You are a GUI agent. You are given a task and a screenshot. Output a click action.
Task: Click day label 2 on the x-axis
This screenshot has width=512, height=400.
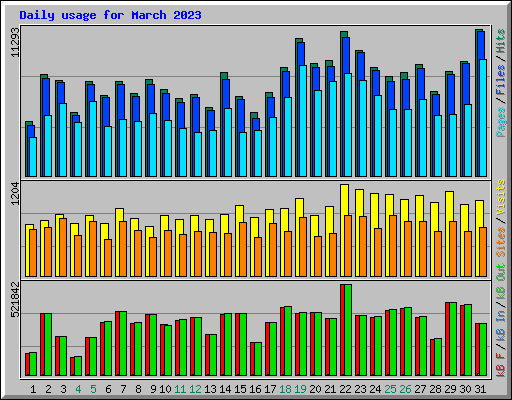click(48, 389)
